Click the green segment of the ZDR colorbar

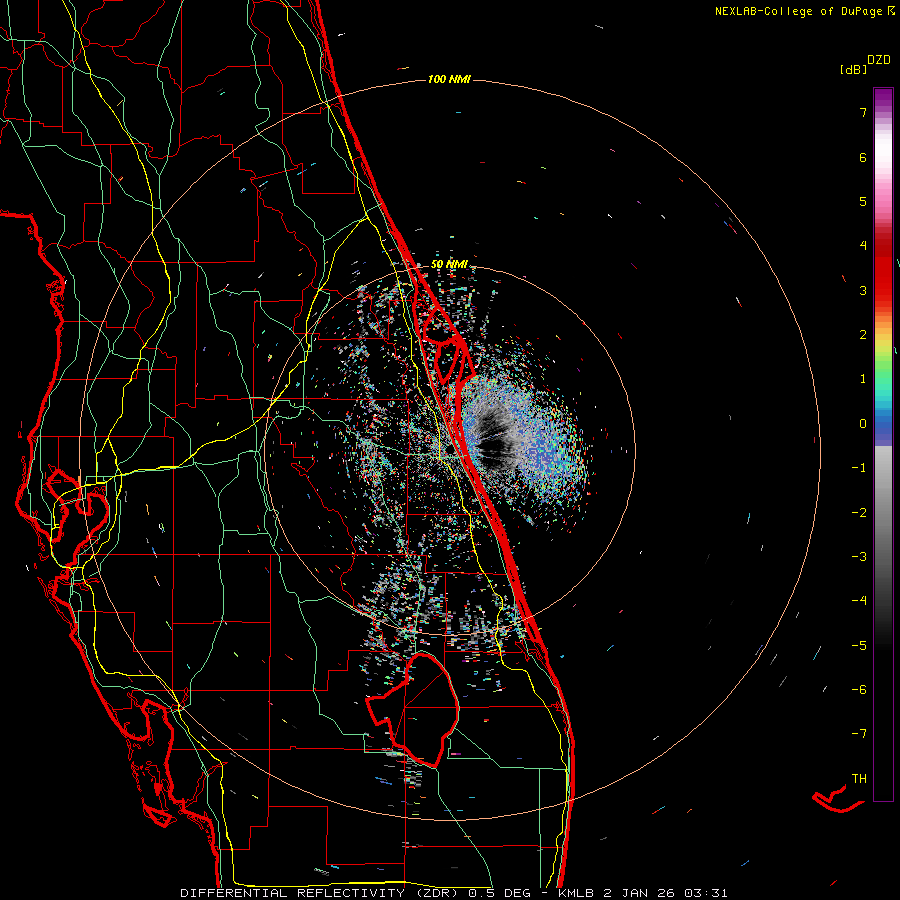coord(883,373)
